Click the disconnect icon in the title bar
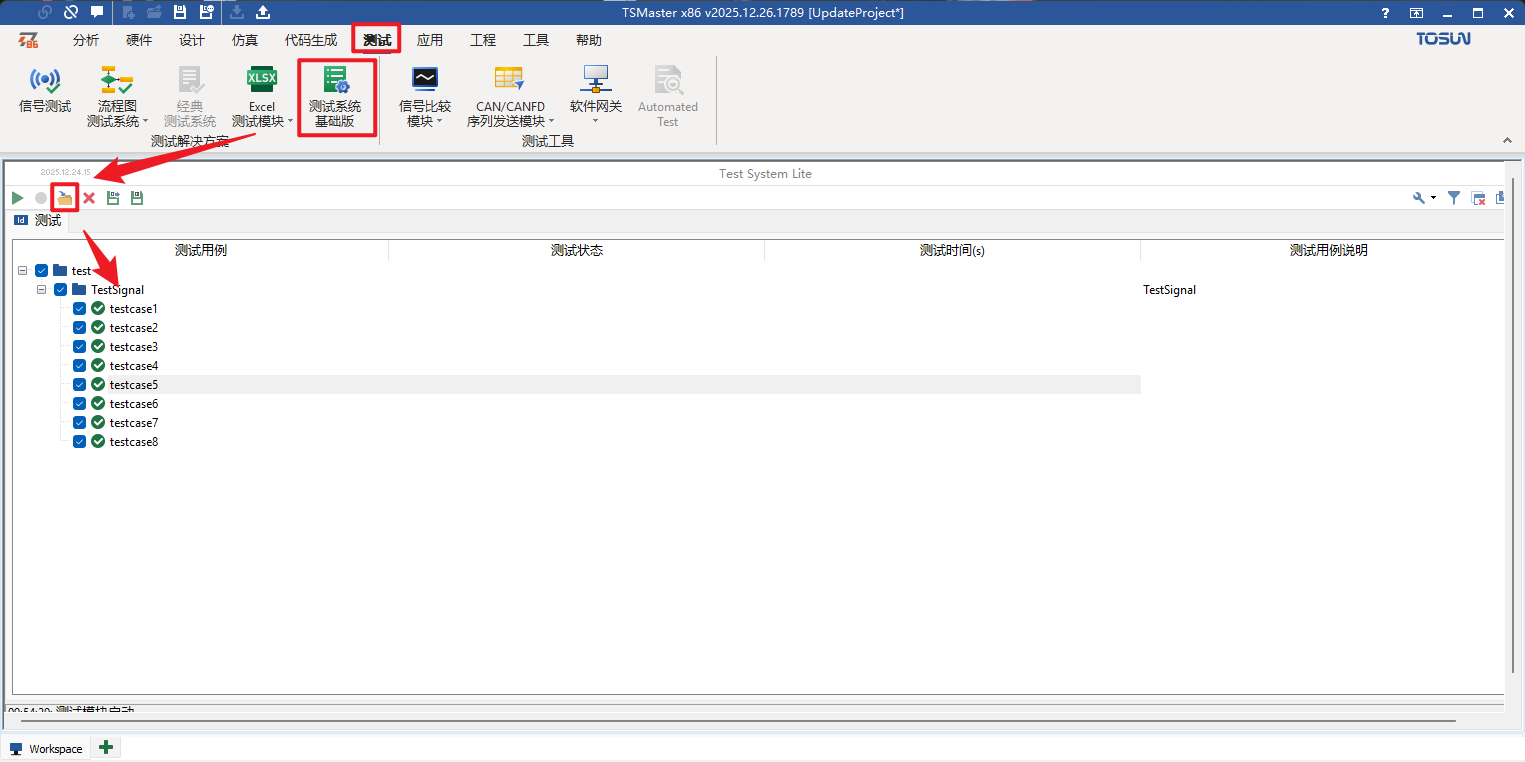Viewport: 1525px width, 762px height. [x=71, y=12]
